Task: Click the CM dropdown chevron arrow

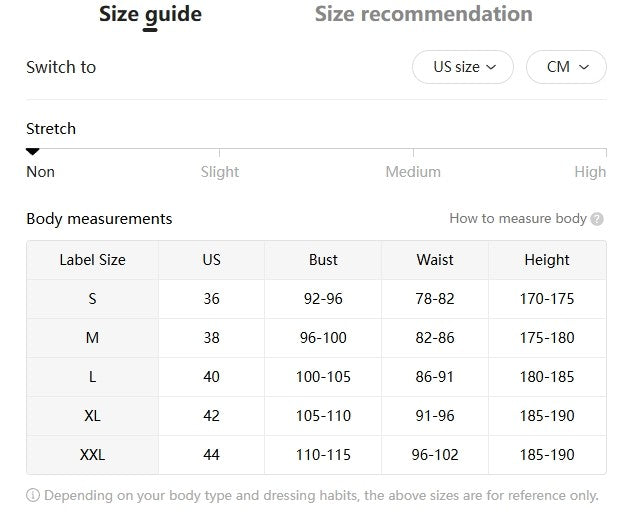Action: [585, 67]
